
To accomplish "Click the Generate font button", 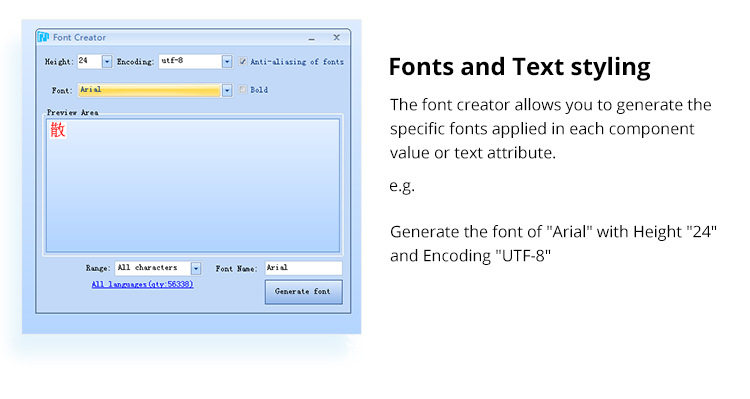I will click(304, 292).
